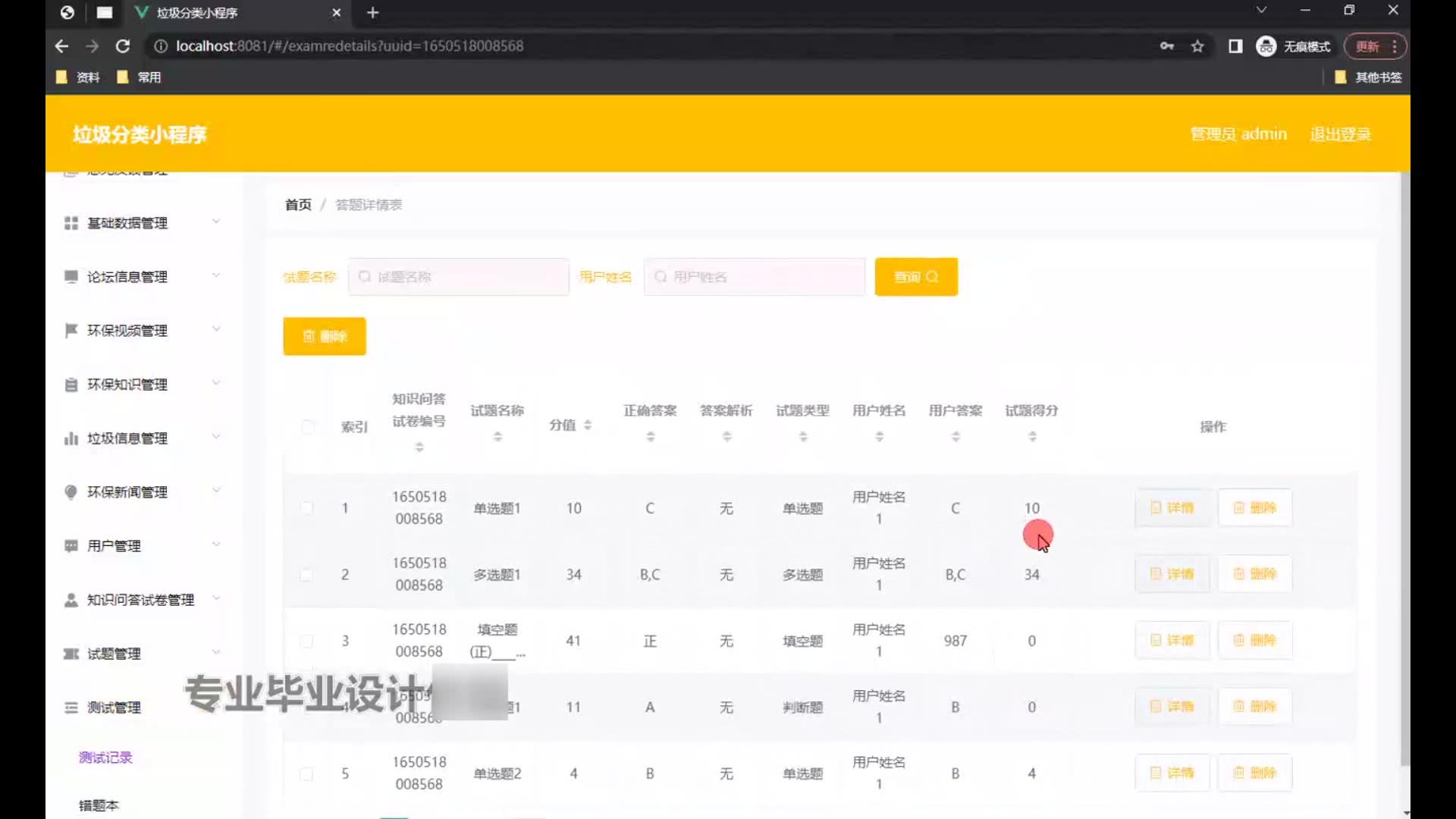Image resolution: width=1456 pixels, height=819 pixels.
Task: Click the 分值 column sort arrows
Action: coord(588,425)
